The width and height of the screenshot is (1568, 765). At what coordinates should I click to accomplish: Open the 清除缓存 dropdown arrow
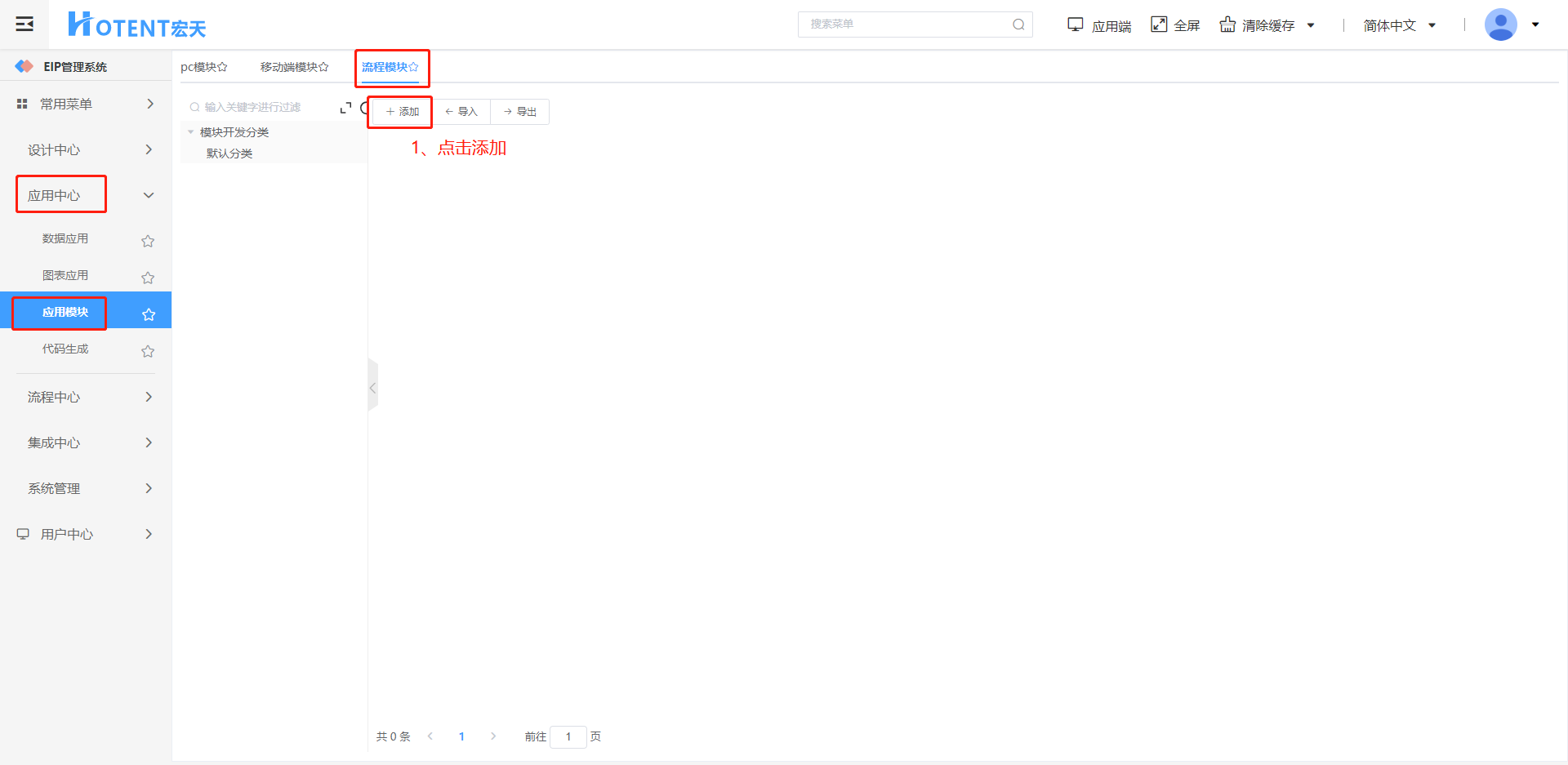1311,25
